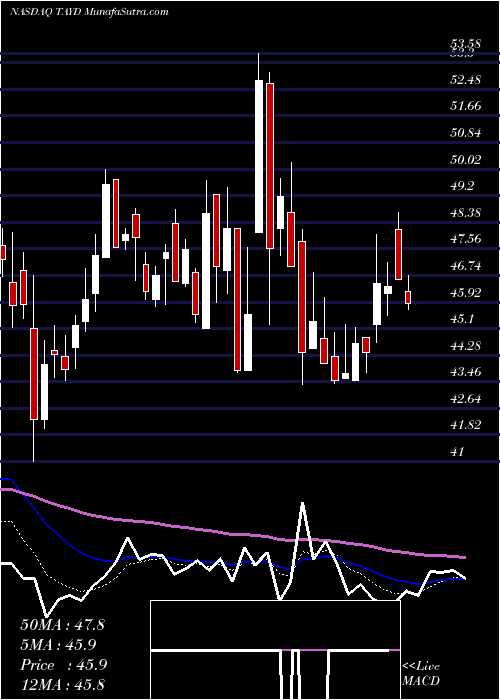500x700 pixels.
Task: Click the 43.46 price label
Action: click(x=466, y=372)
